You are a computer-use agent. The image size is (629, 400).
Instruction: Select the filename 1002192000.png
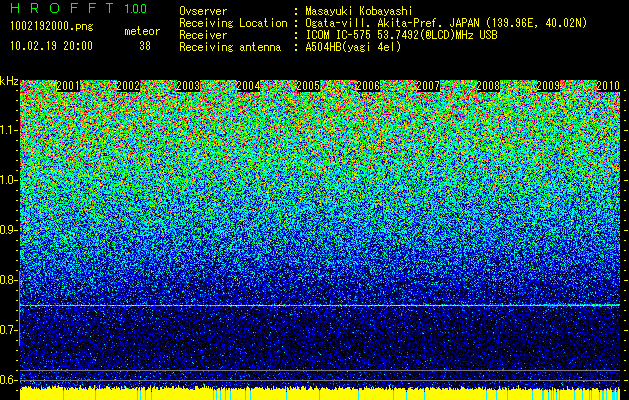[52, 26]
